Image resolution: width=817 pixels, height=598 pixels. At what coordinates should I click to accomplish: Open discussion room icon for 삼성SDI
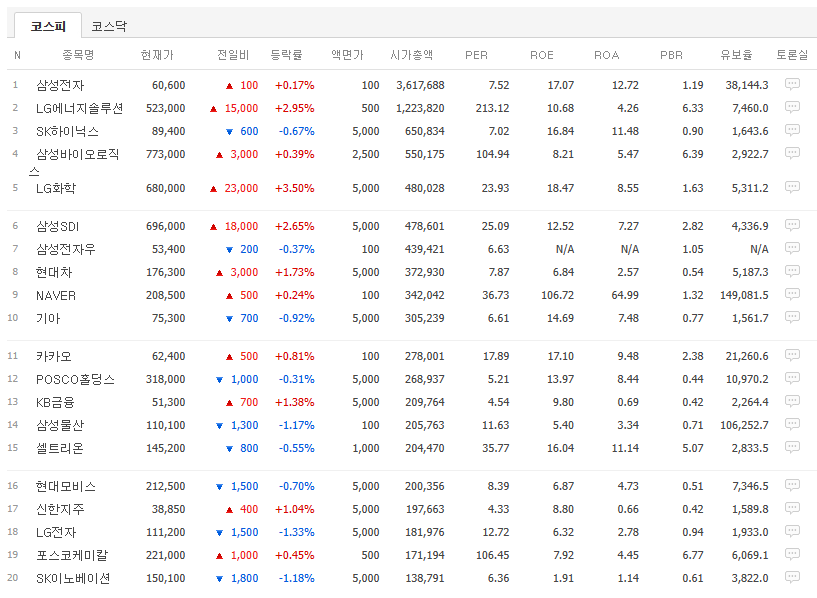tap(792, 225)
